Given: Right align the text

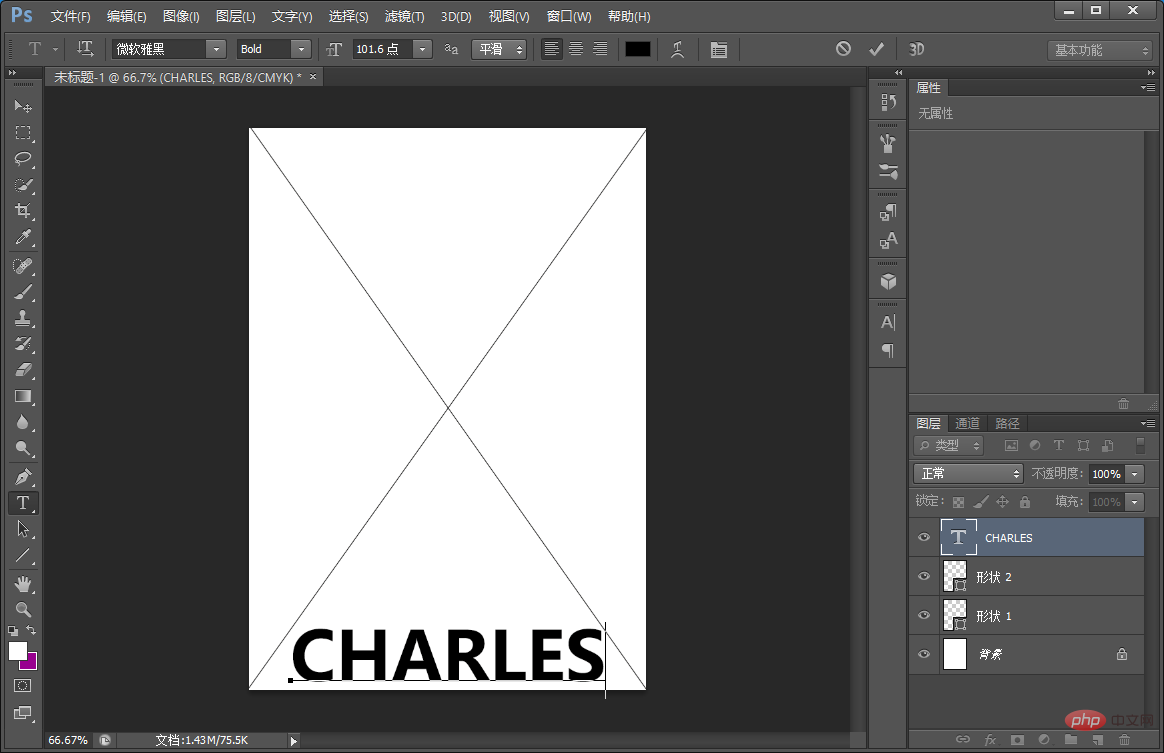Looking at the screenshot, I should [x=600, y=49].
